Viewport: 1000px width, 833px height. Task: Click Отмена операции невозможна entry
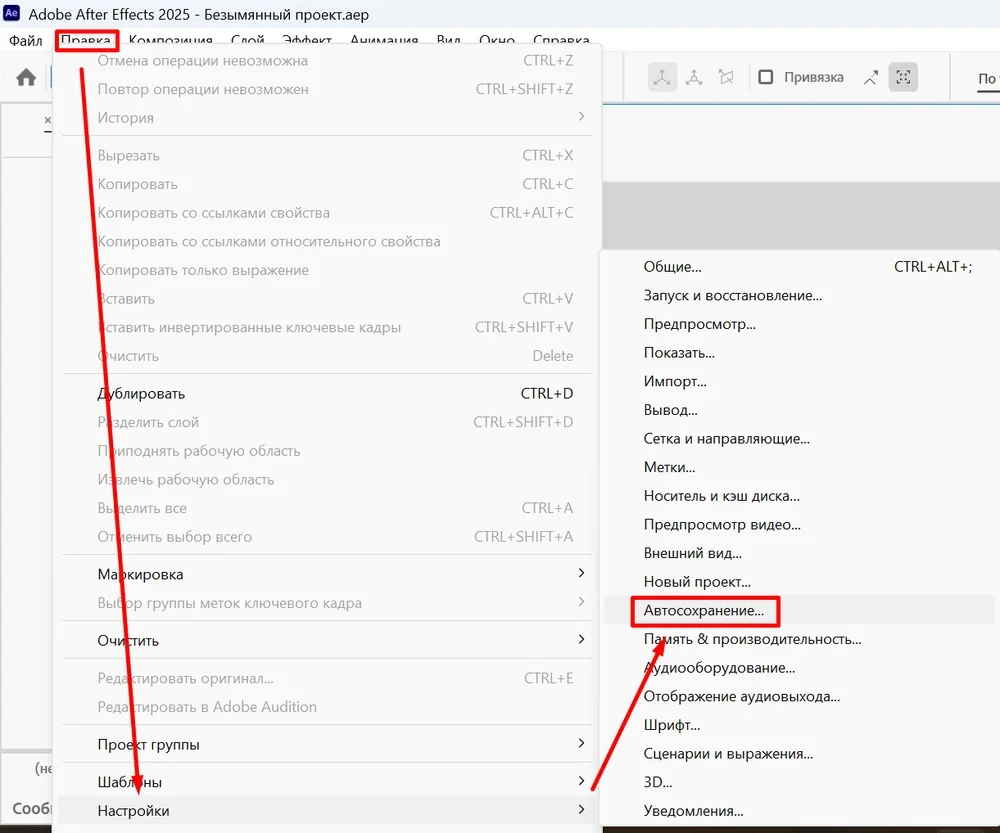click(x=327, y=61)
